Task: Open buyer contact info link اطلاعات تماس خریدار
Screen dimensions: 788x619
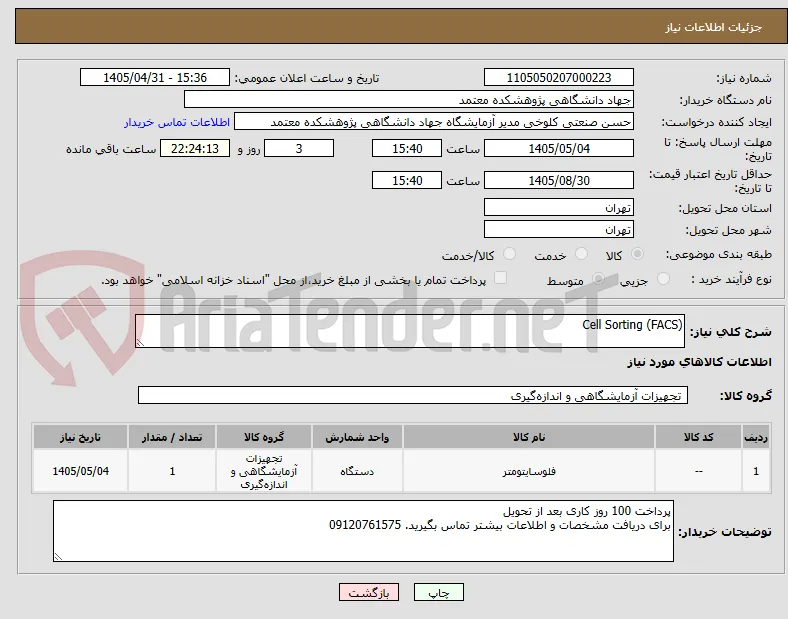Action: coord(177,122)
